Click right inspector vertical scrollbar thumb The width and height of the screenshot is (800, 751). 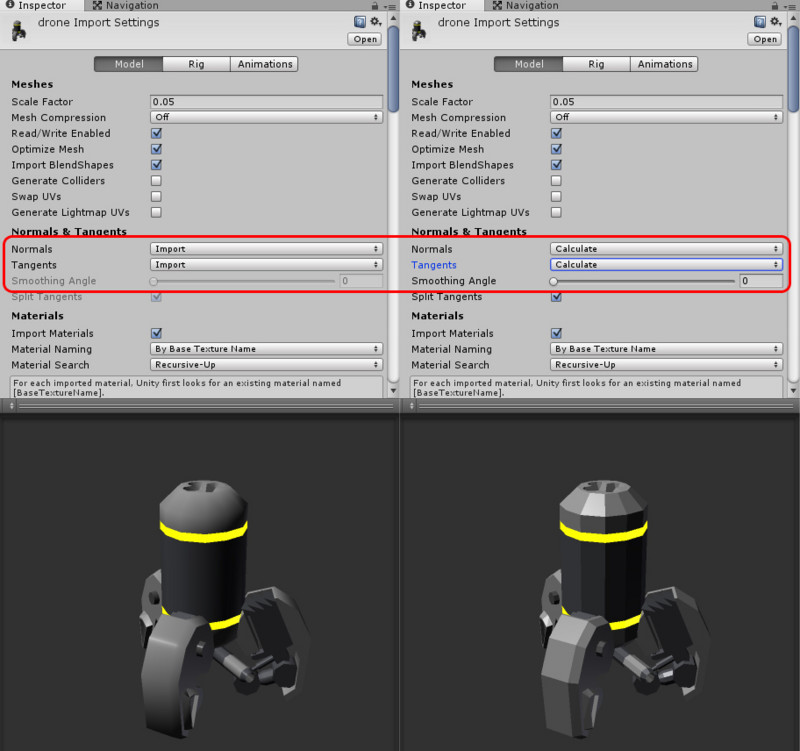(x=793, y=68)
